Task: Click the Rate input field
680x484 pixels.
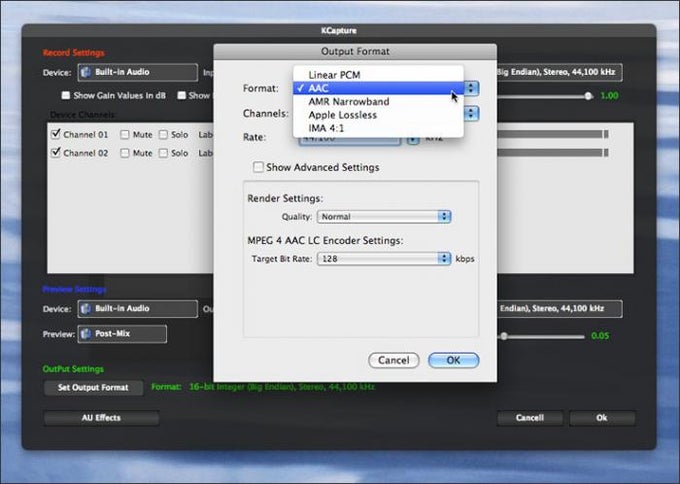Action: [x=350, y=140]
